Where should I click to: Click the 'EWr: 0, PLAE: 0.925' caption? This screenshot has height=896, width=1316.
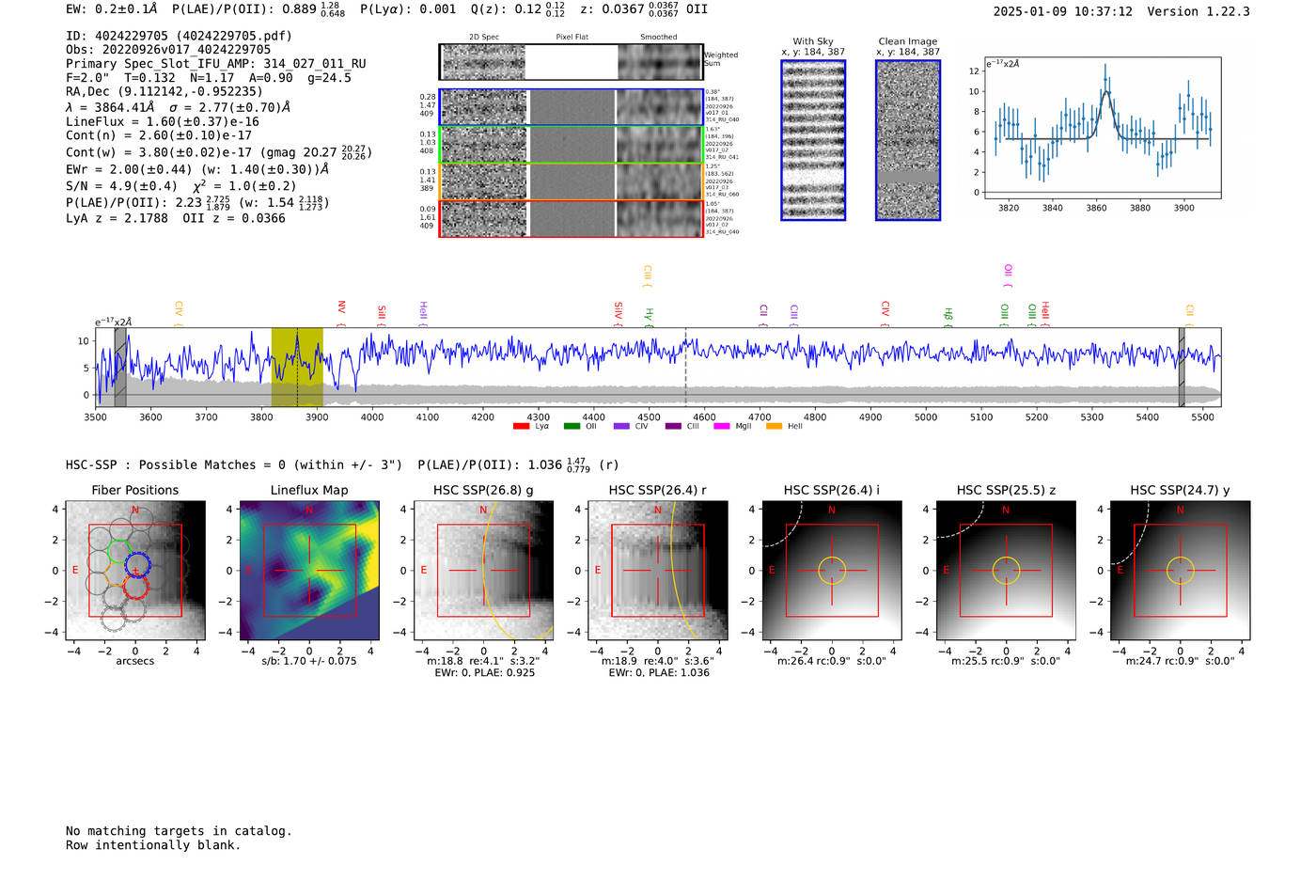tap(485, 672)
